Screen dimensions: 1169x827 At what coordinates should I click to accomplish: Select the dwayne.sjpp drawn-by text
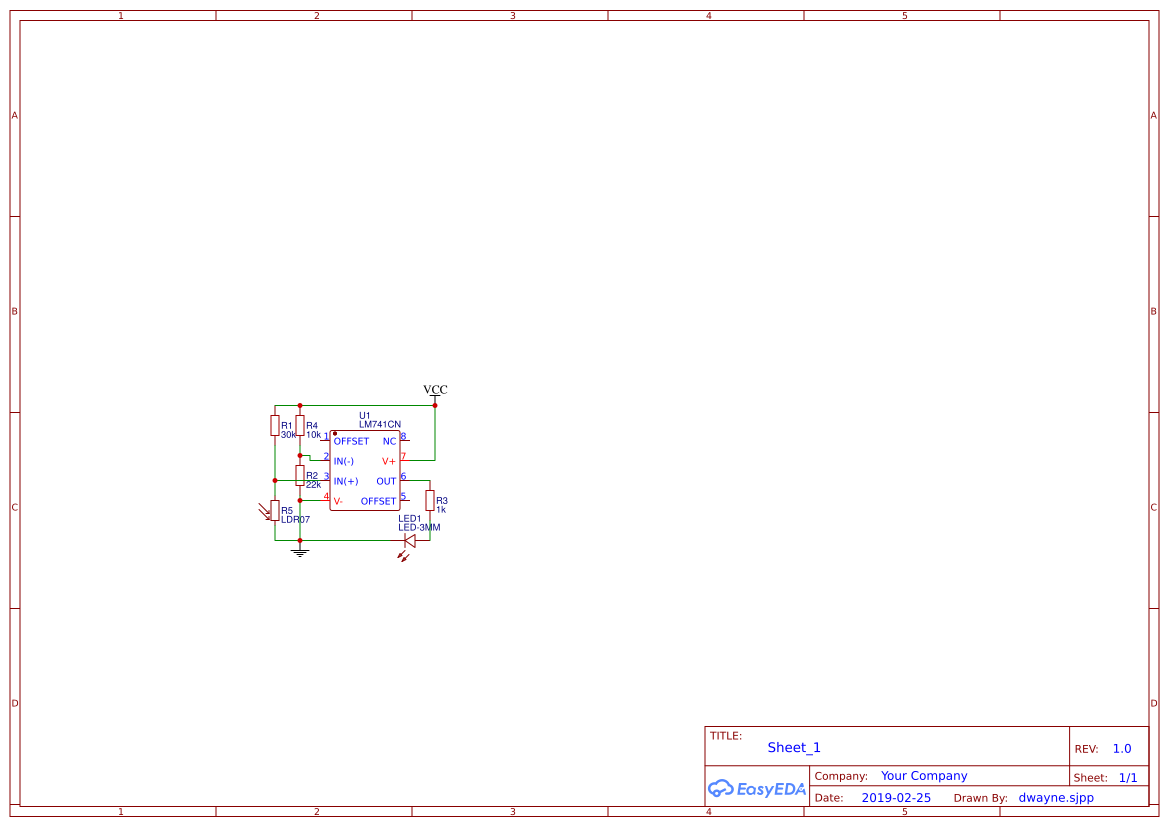point(1056,797)
